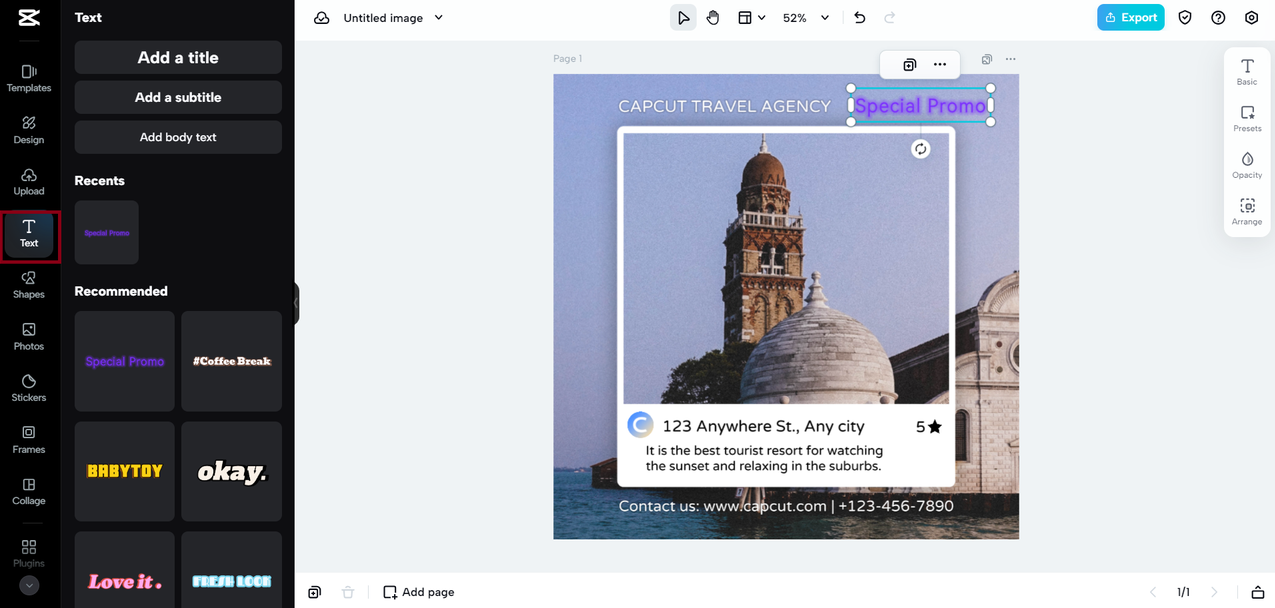
Task: Open the canvas layout dropdown
Action: pos(751,18)
